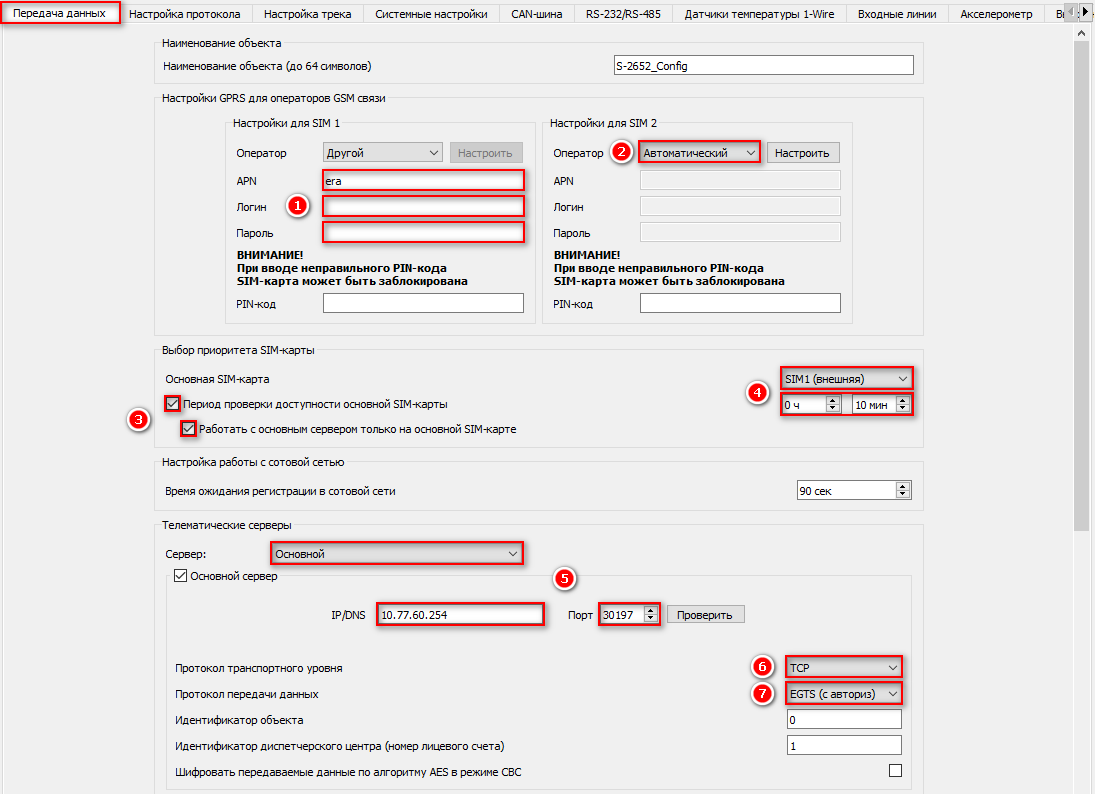The image size is (1095, 794).
Task: Expand the EGTS data protocol dropdown
Action: pyautogui.click(x=844, y=694)
